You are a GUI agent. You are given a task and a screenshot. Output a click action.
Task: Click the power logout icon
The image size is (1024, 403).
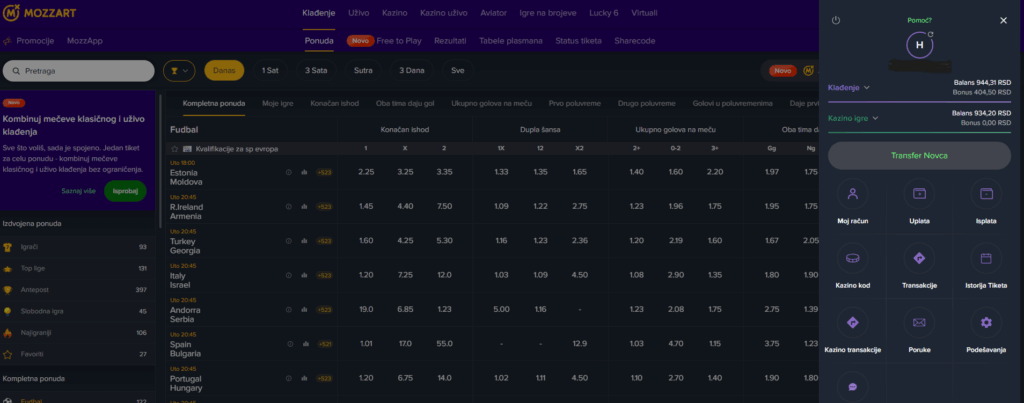(x=836, y=20)
